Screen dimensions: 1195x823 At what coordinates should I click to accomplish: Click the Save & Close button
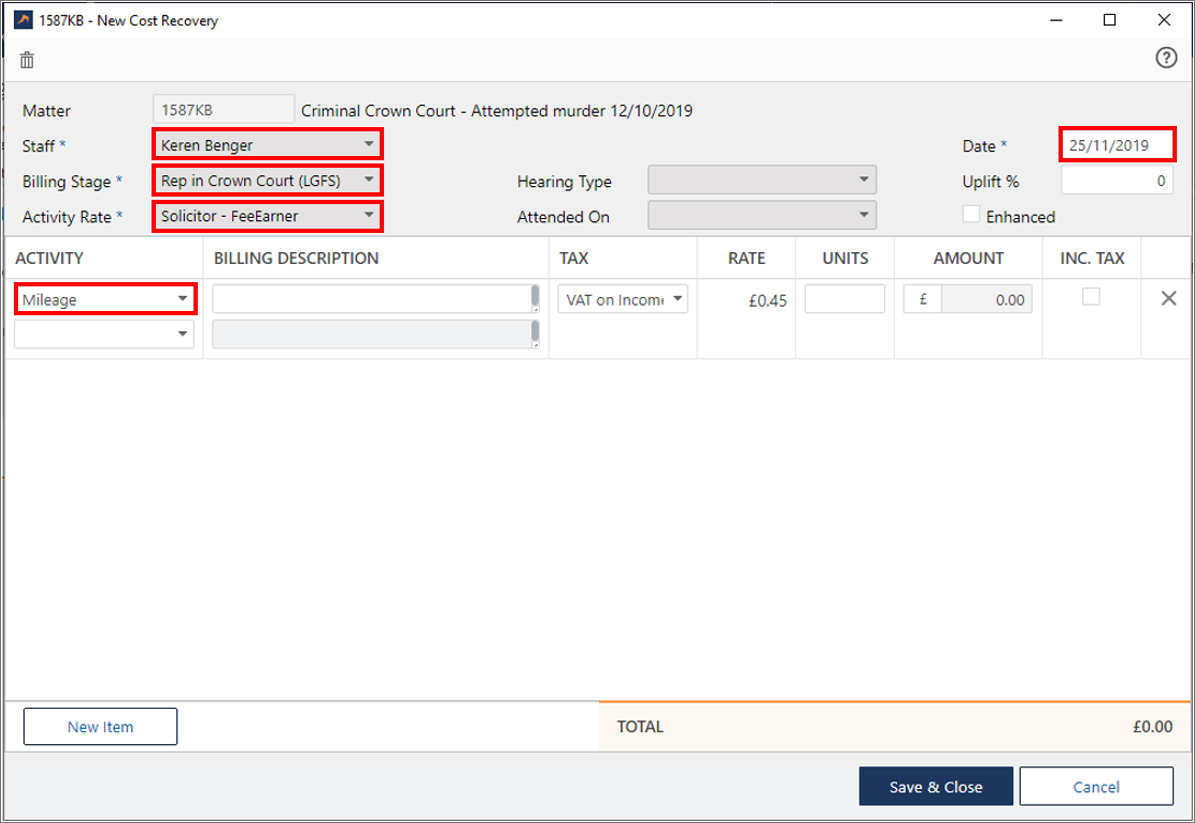(x=935, y=787)
